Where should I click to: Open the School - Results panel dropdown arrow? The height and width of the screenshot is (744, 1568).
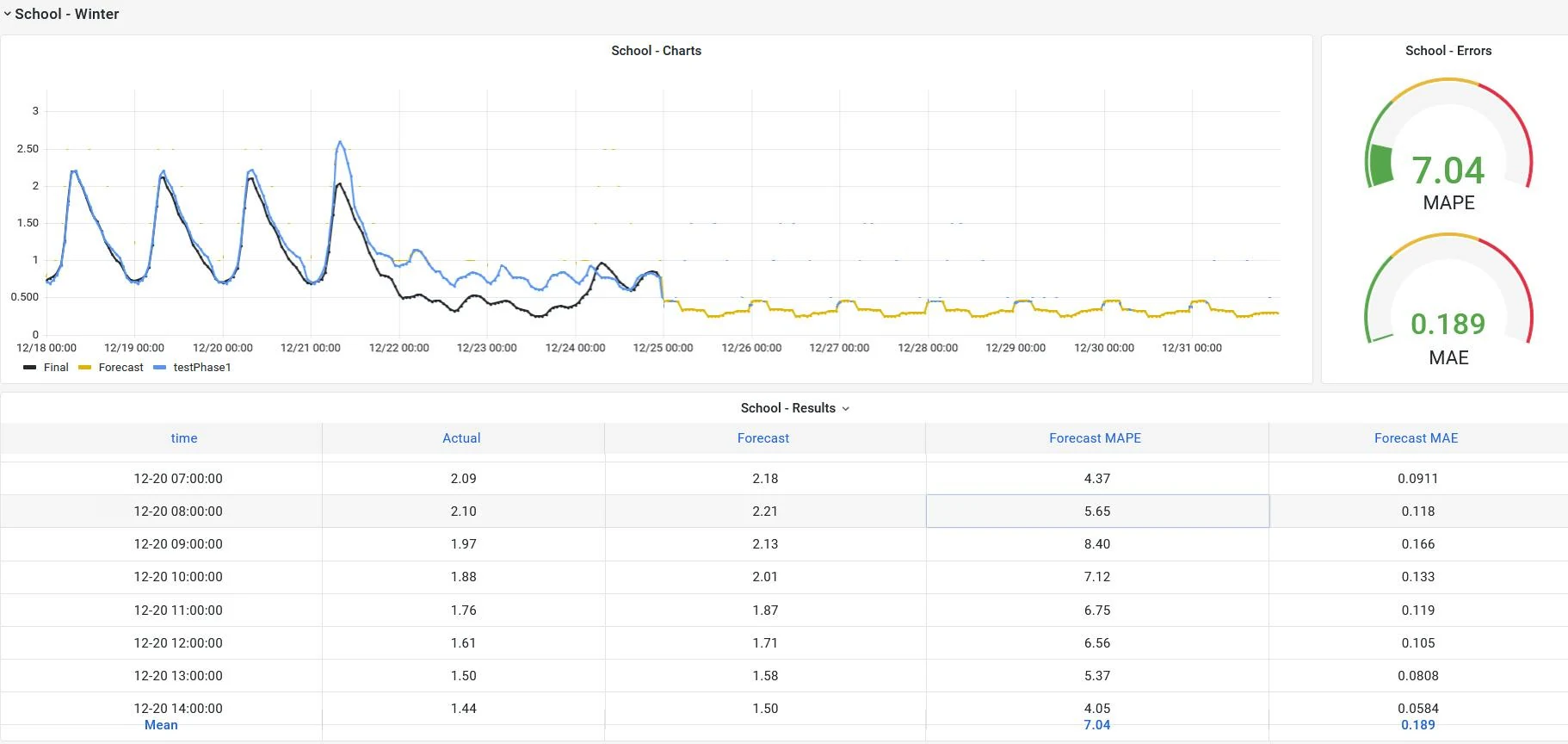[845, 409]
